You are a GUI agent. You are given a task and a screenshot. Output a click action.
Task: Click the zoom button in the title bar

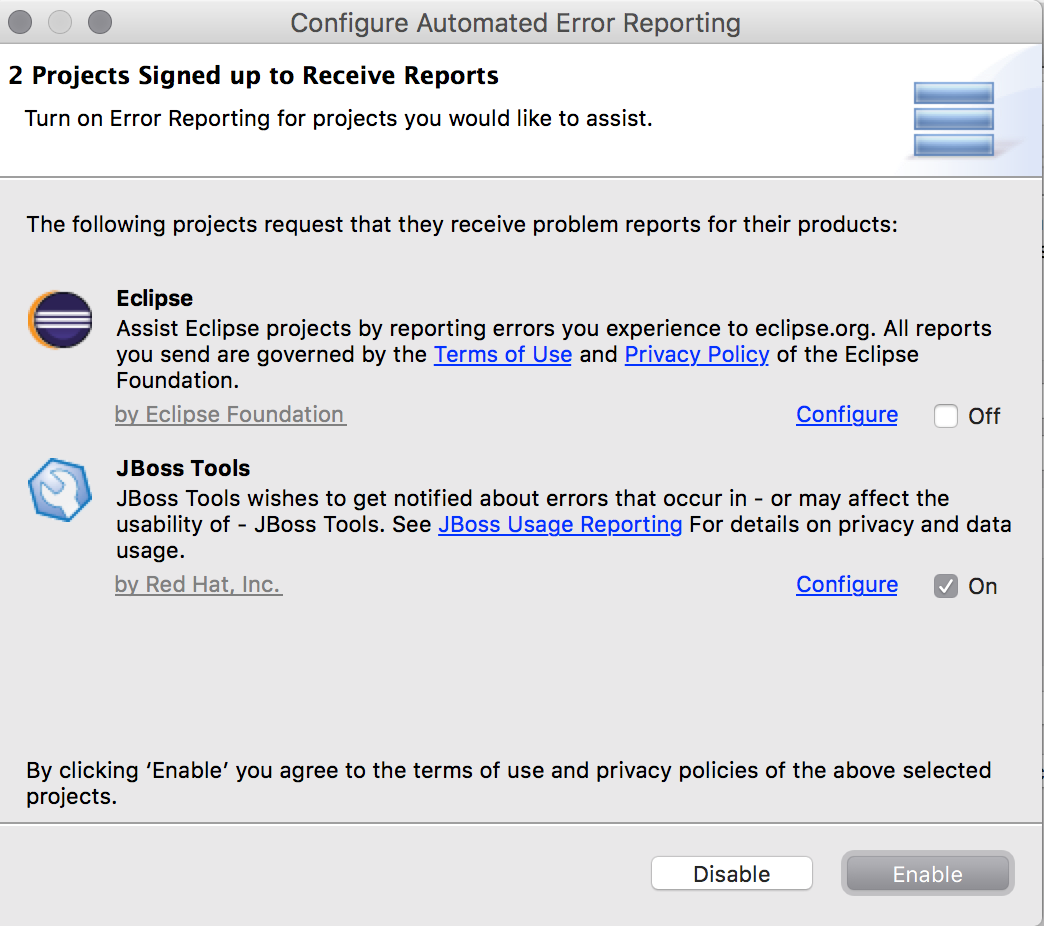coord(99,22)
